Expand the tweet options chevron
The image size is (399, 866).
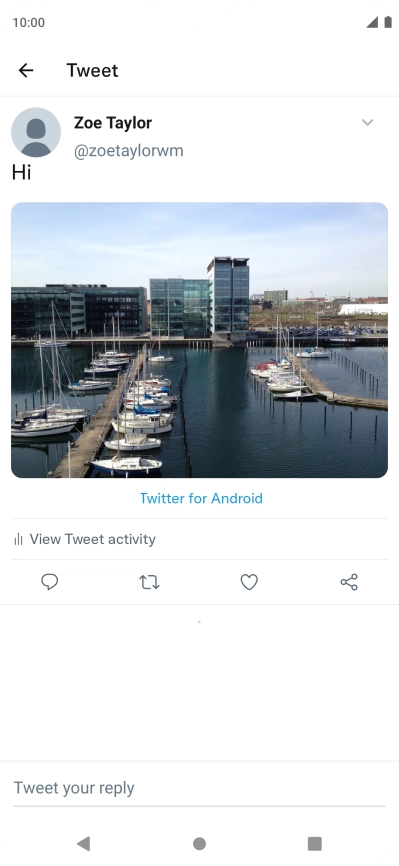[368, 123]
